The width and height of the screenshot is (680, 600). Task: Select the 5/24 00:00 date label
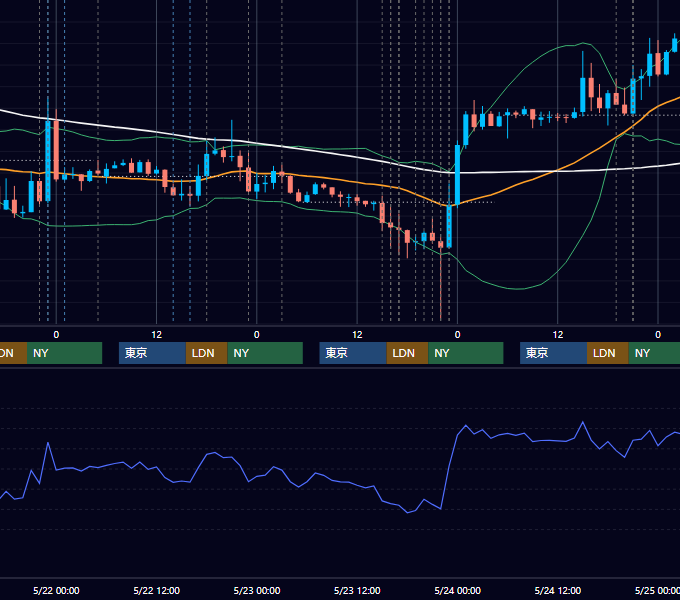[458, 590]
